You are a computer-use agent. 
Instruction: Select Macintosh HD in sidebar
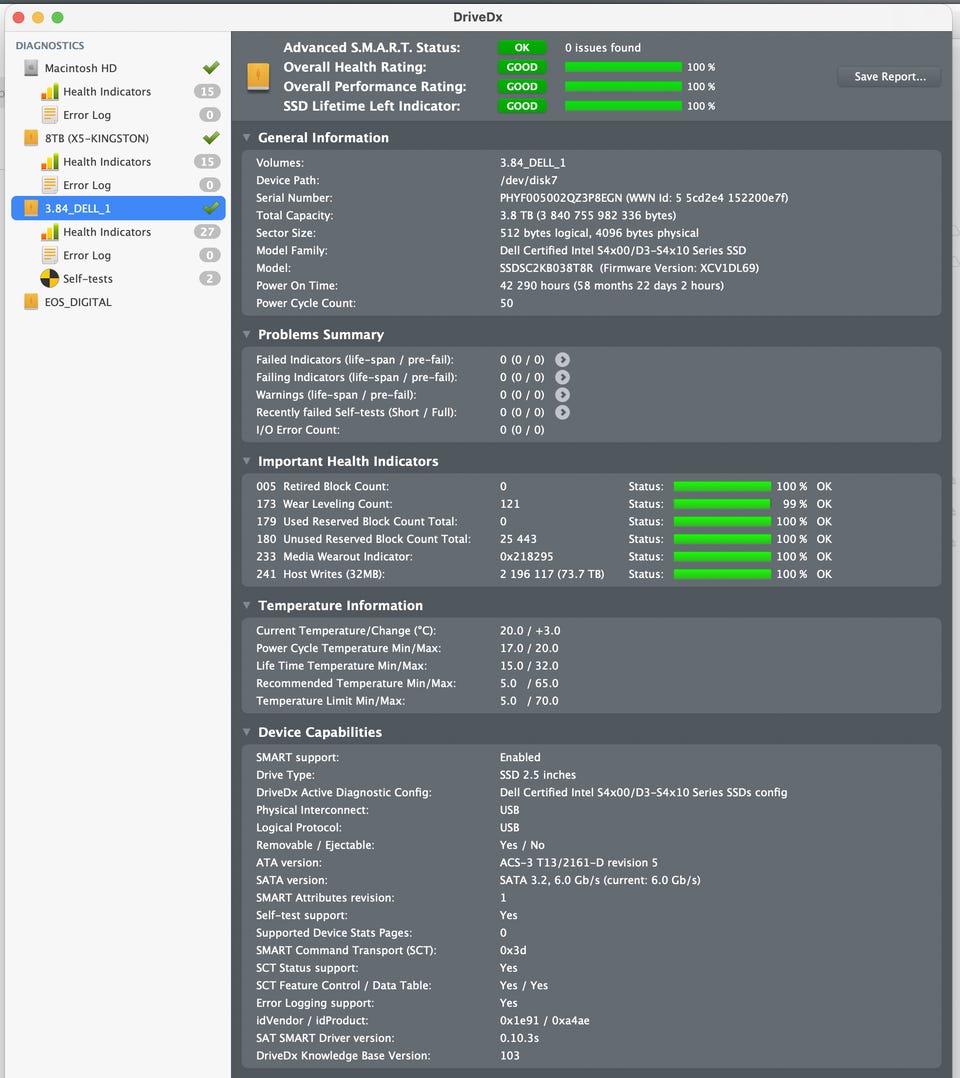(118, 67)
